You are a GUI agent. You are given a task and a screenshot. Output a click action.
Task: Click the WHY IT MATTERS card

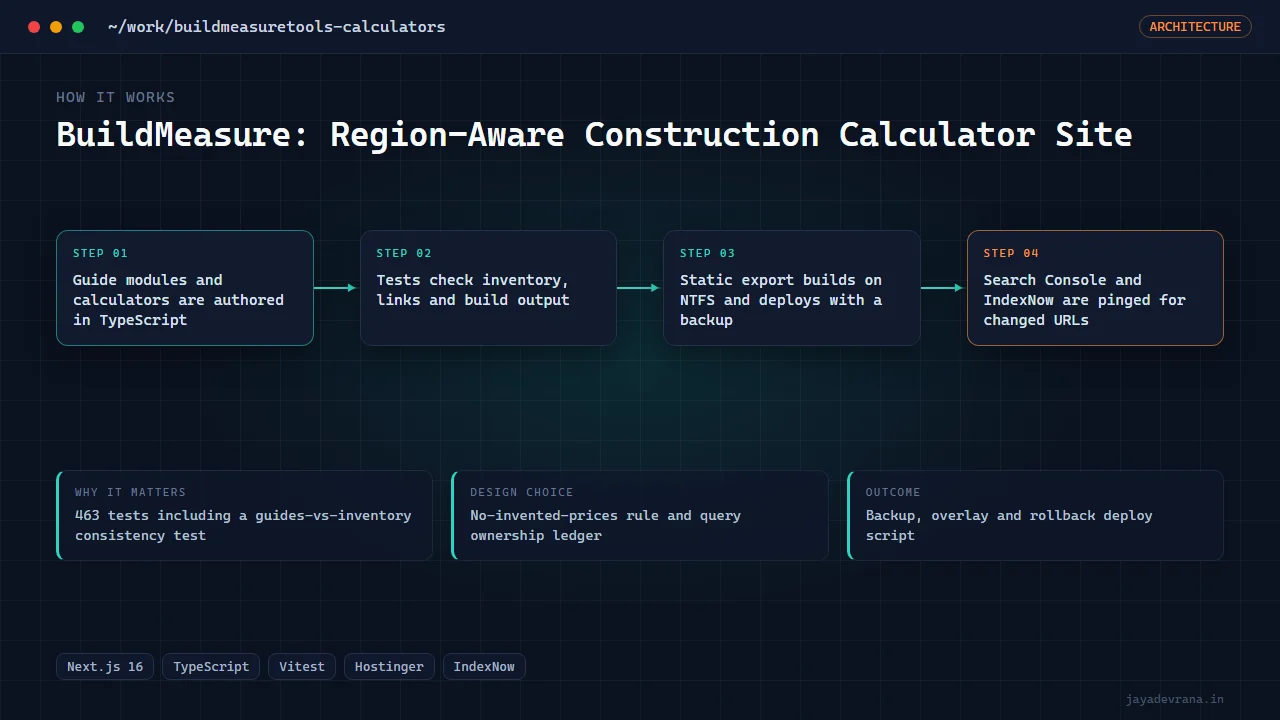[x=244, y=515]
